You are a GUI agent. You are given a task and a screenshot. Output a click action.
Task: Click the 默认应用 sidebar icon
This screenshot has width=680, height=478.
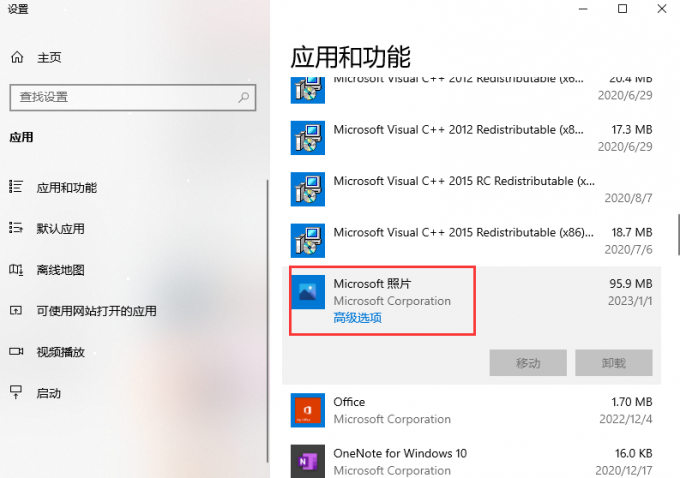point(16,228)
